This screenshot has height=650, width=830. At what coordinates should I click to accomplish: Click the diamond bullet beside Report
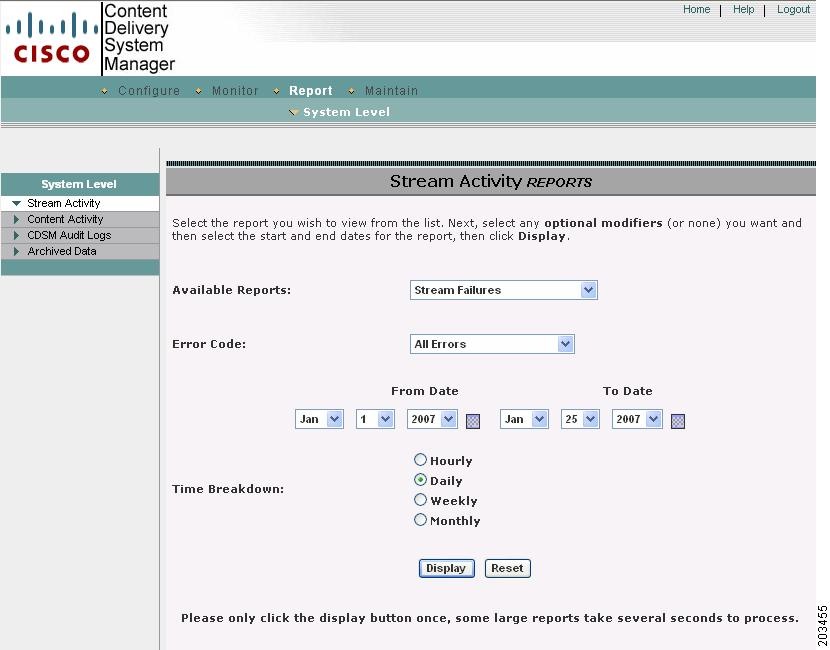(276, 91)
